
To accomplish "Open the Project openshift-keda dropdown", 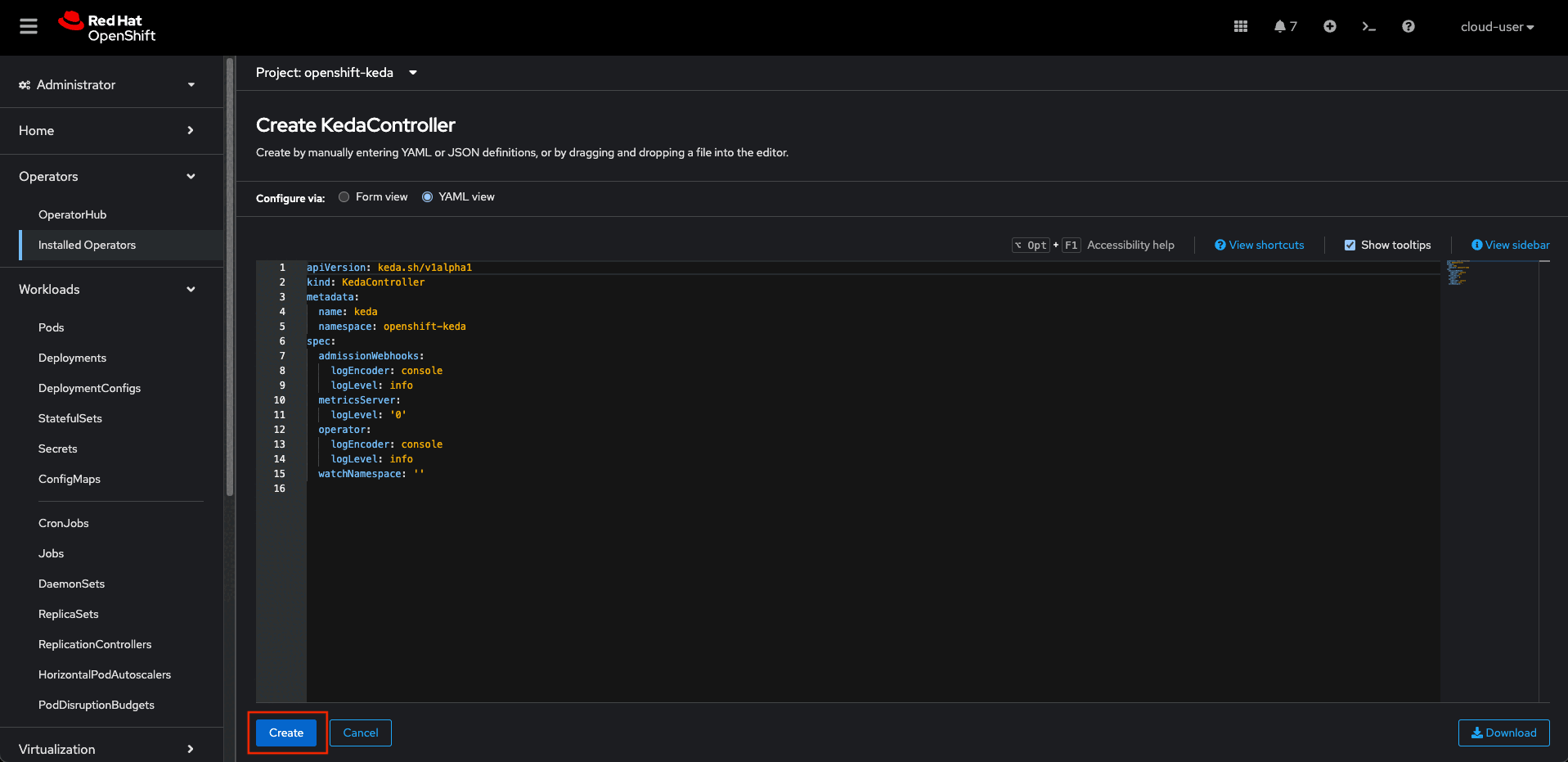I will (336, 73).
